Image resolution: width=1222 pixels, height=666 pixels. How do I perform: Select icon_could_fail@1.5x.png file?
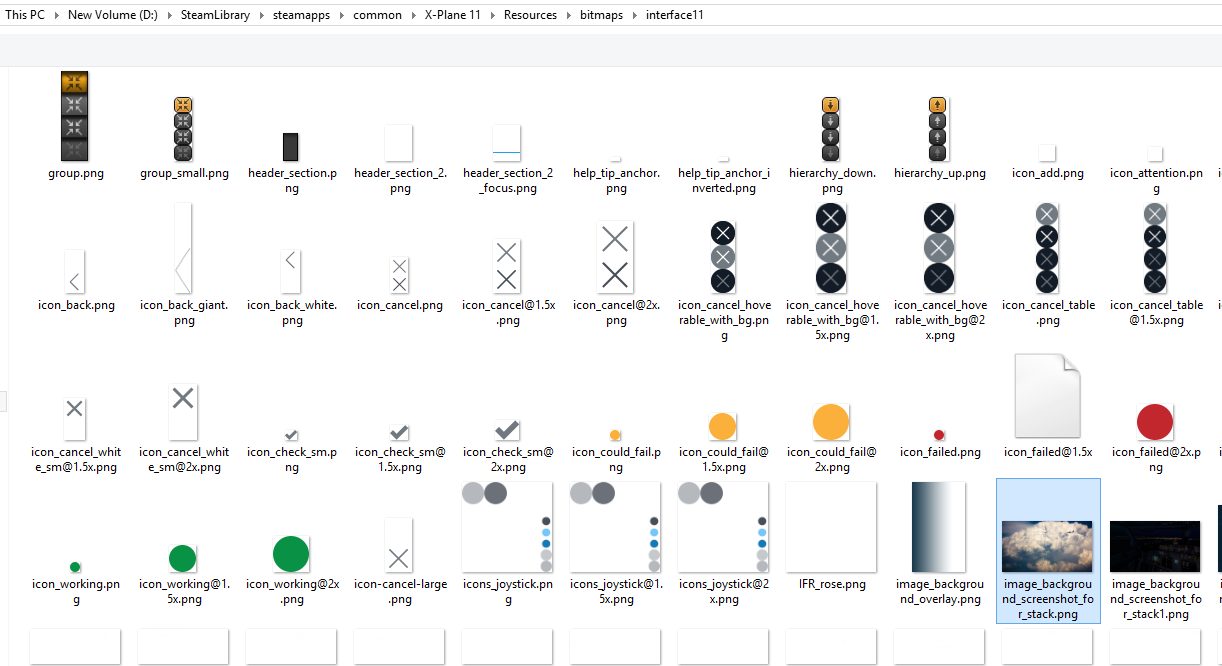(723, 426)
